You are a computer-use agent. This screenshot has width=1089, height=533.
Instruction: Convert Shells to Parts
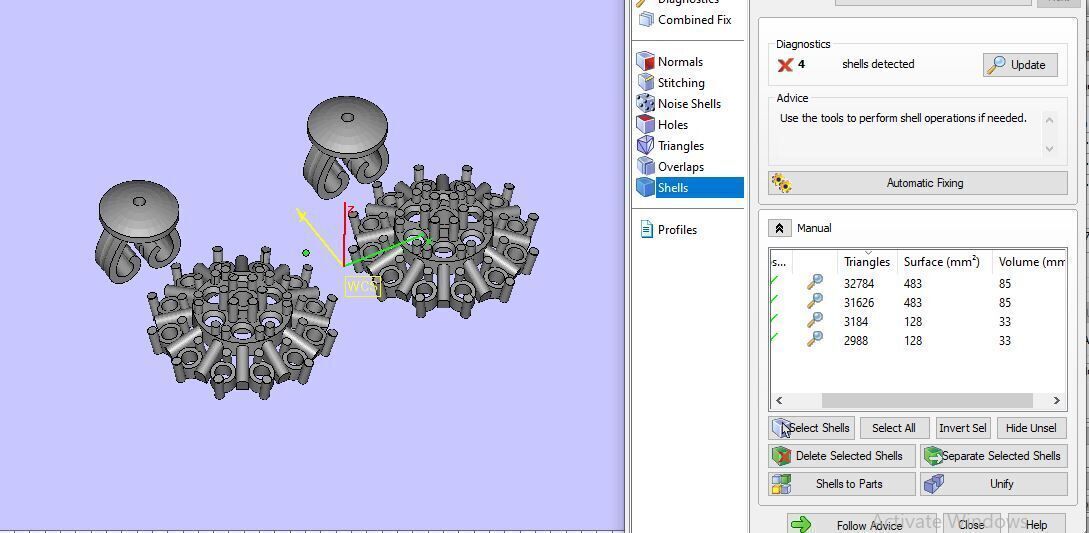pyautogui.click(x=842, y=484)
